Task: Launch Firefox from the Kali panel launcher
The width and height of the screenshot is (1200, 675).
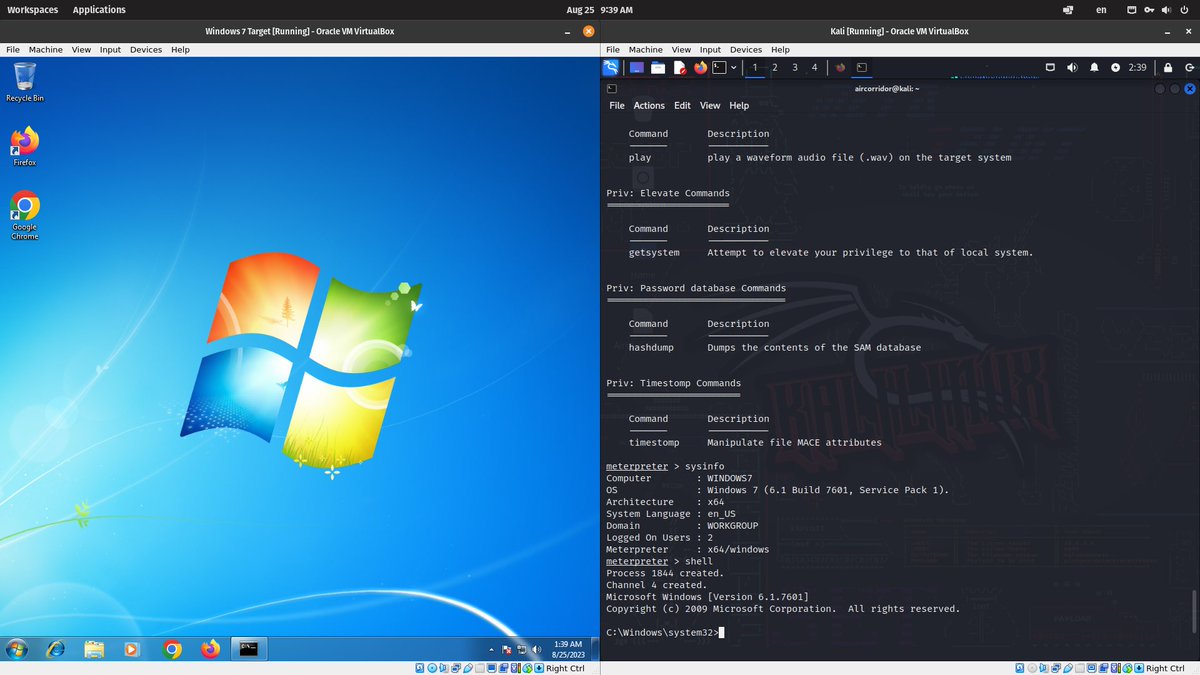Action: coord(700,67)
